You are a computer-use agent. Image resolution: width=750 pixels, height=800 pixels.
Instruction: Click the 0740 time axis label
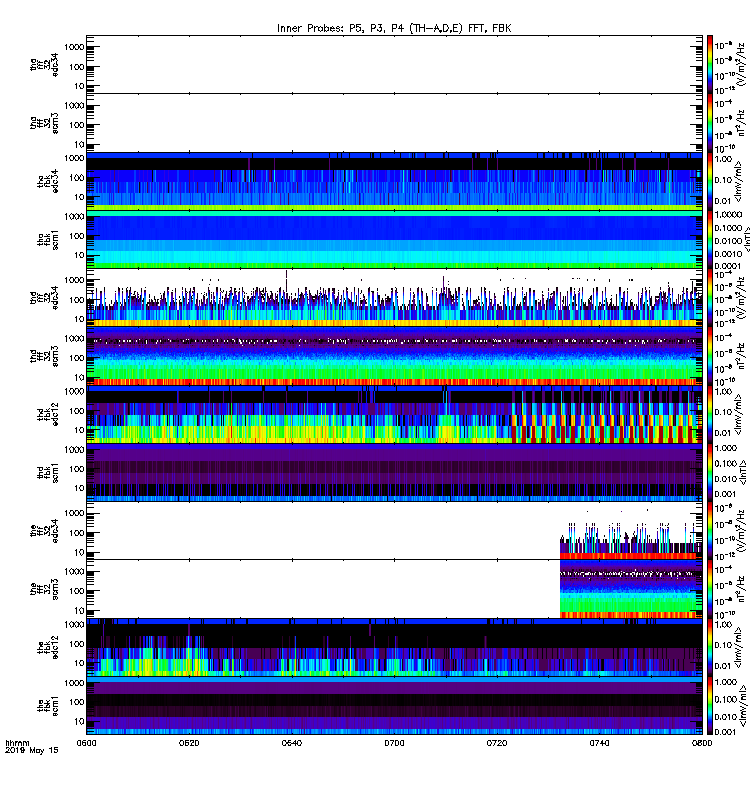coord(599,743)
